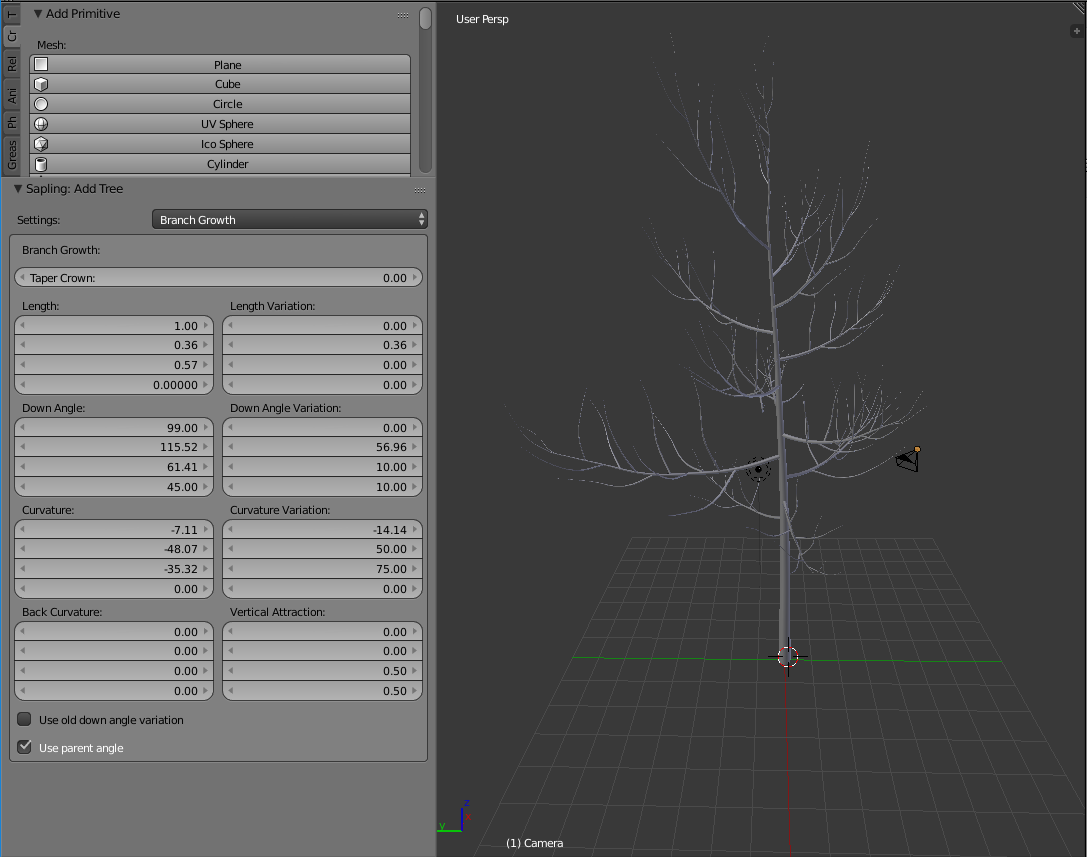
Task: Open the Settings Branch Growth dropdown
Action: (290, 220)
